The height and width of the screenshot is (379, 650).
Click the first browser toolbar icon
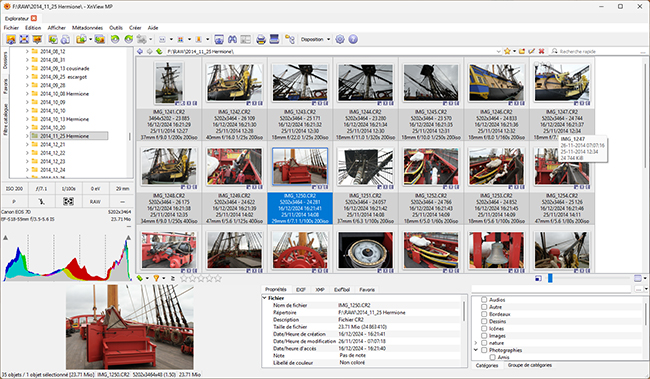11,39
